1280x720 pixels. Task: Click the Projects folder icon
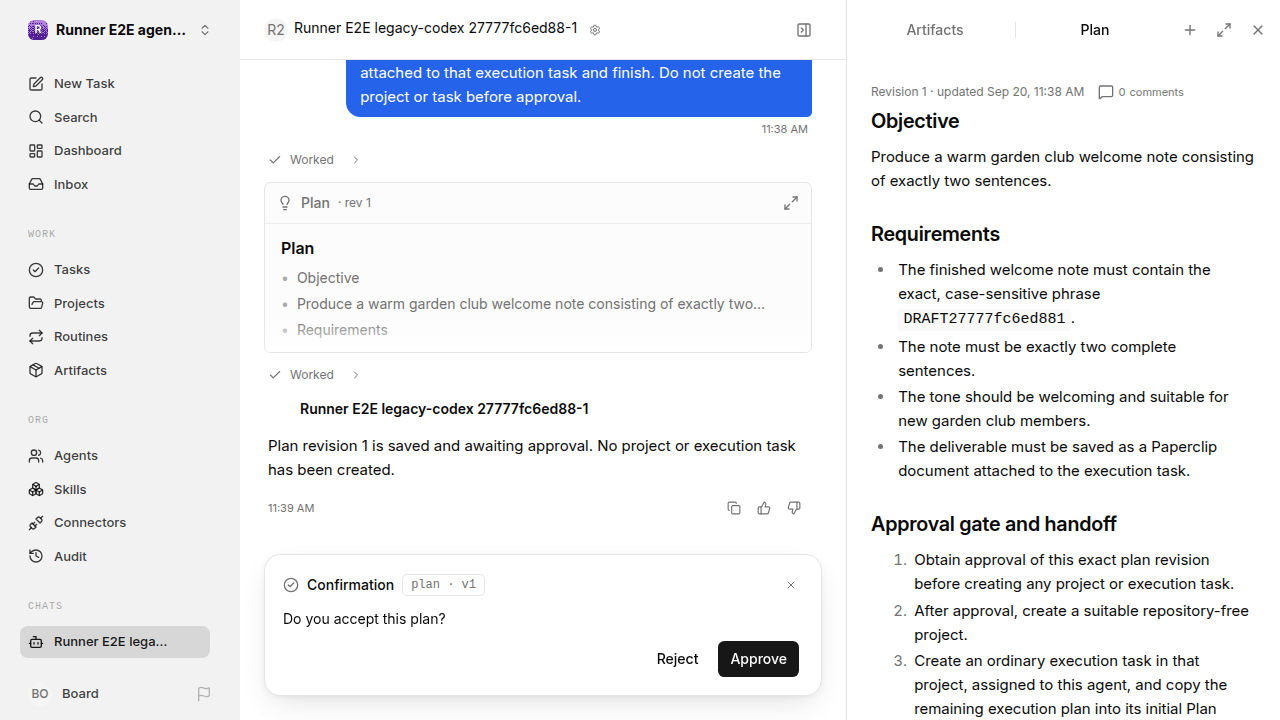point(36,303)
